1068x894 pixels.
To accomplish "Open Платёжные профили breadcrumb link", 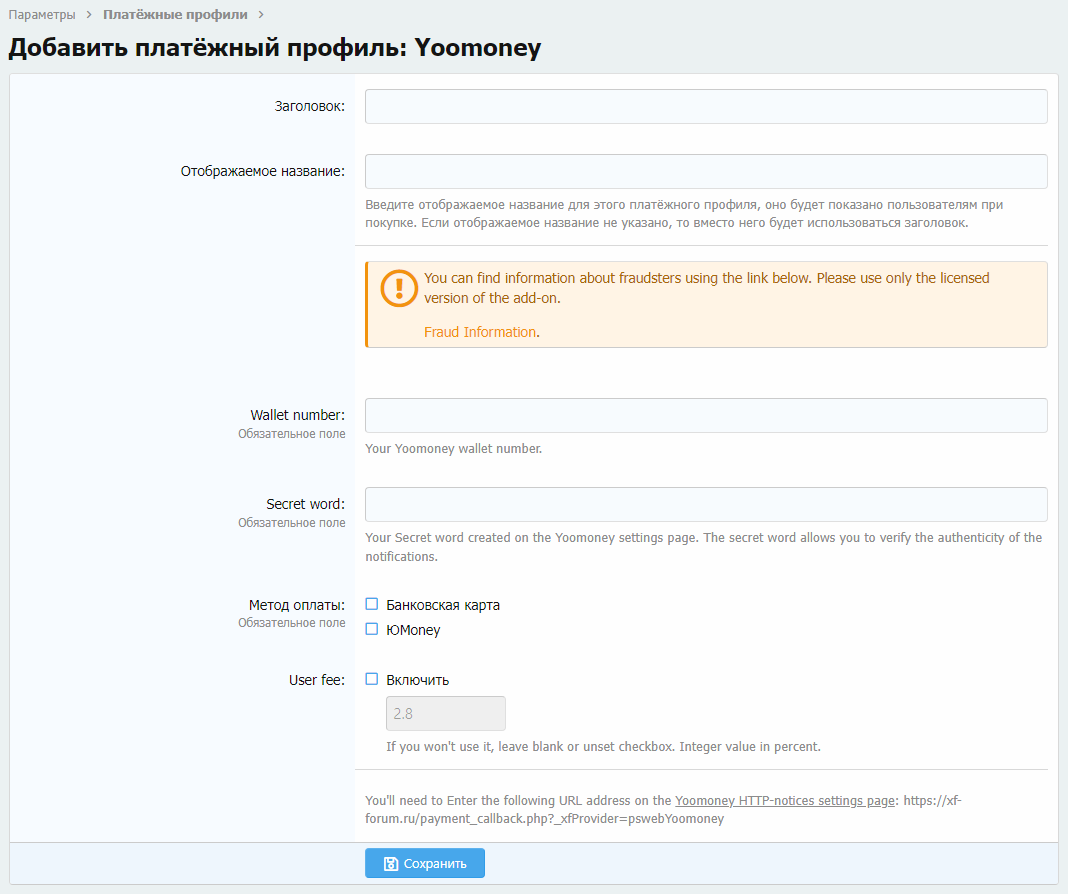I will tap(175, 15).
